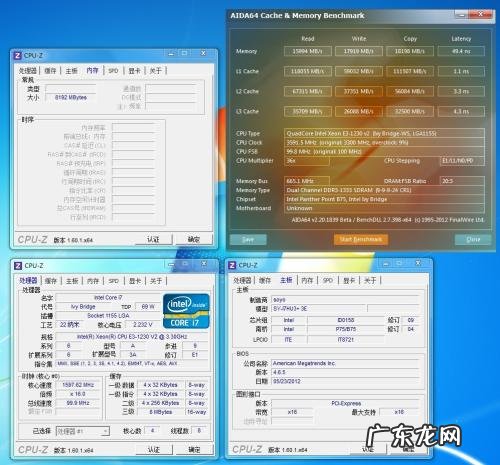This screenshot has height=465, width=500.
Task: Switch to 处理器 tab in memory CPU-Z window
Action: click(x=28, y=71)
